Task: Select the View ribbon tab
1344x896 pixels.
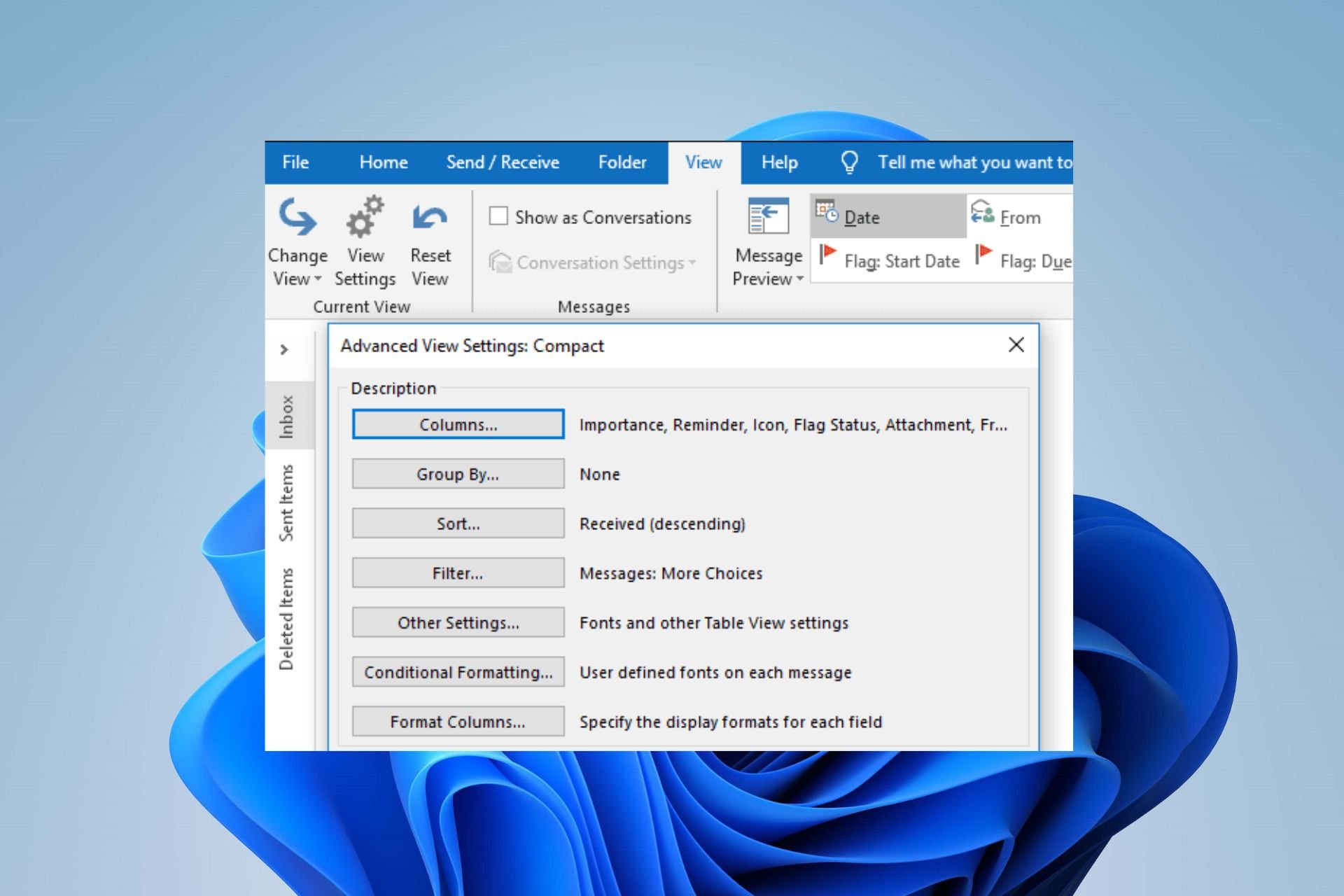Action: 703,162
